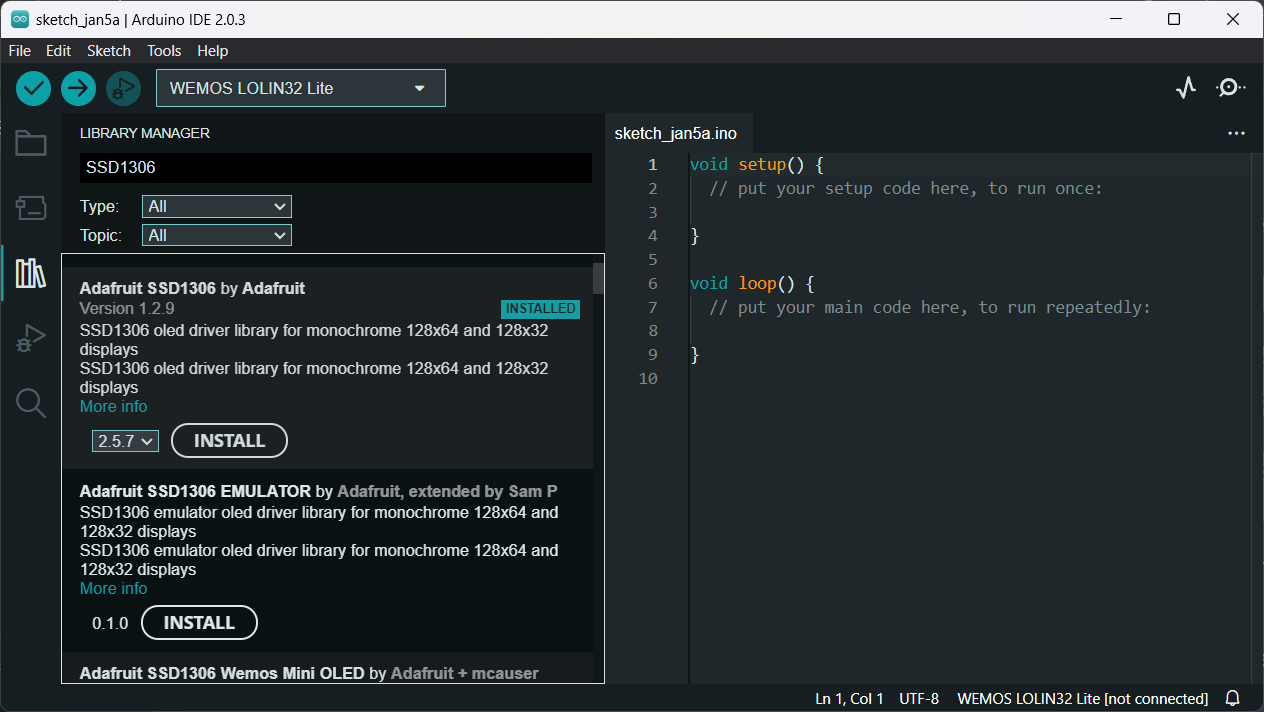Click the setup comment on line 2
Screen dimensions: 1264x712
tap(906, 189)
